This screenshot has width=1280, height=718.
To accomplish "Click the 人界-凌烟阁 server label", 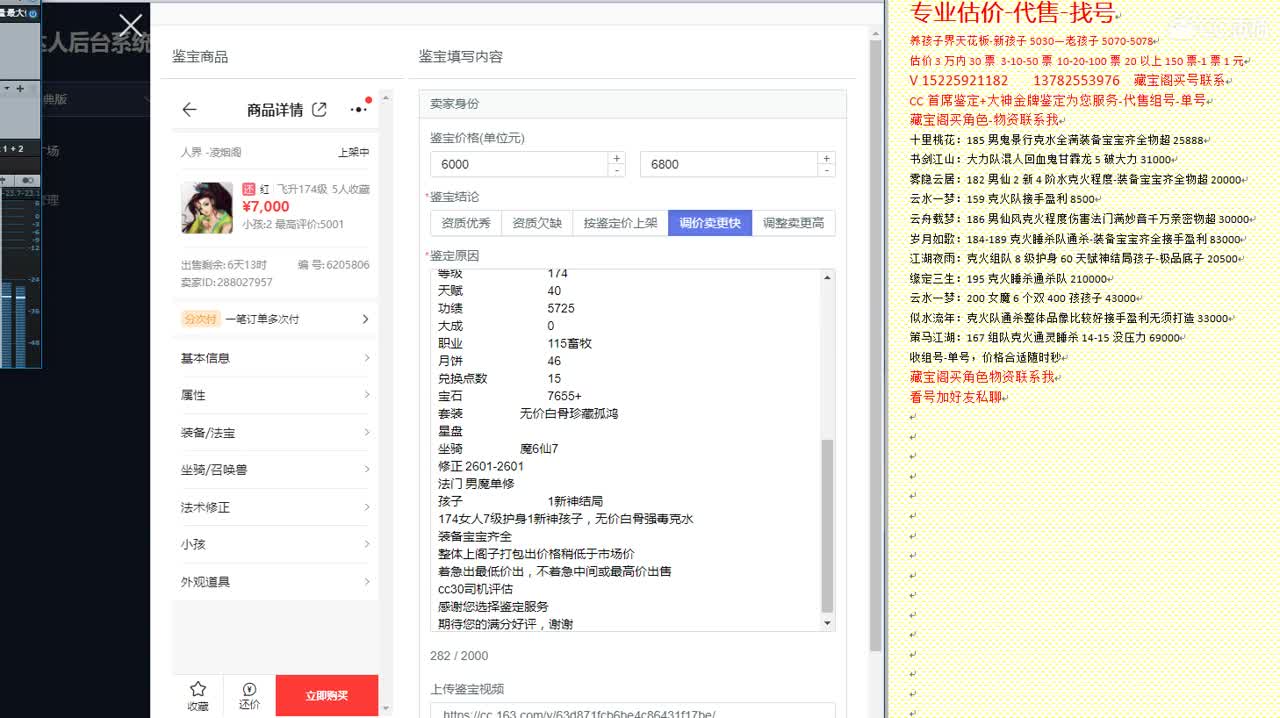I will pos(211,152).
